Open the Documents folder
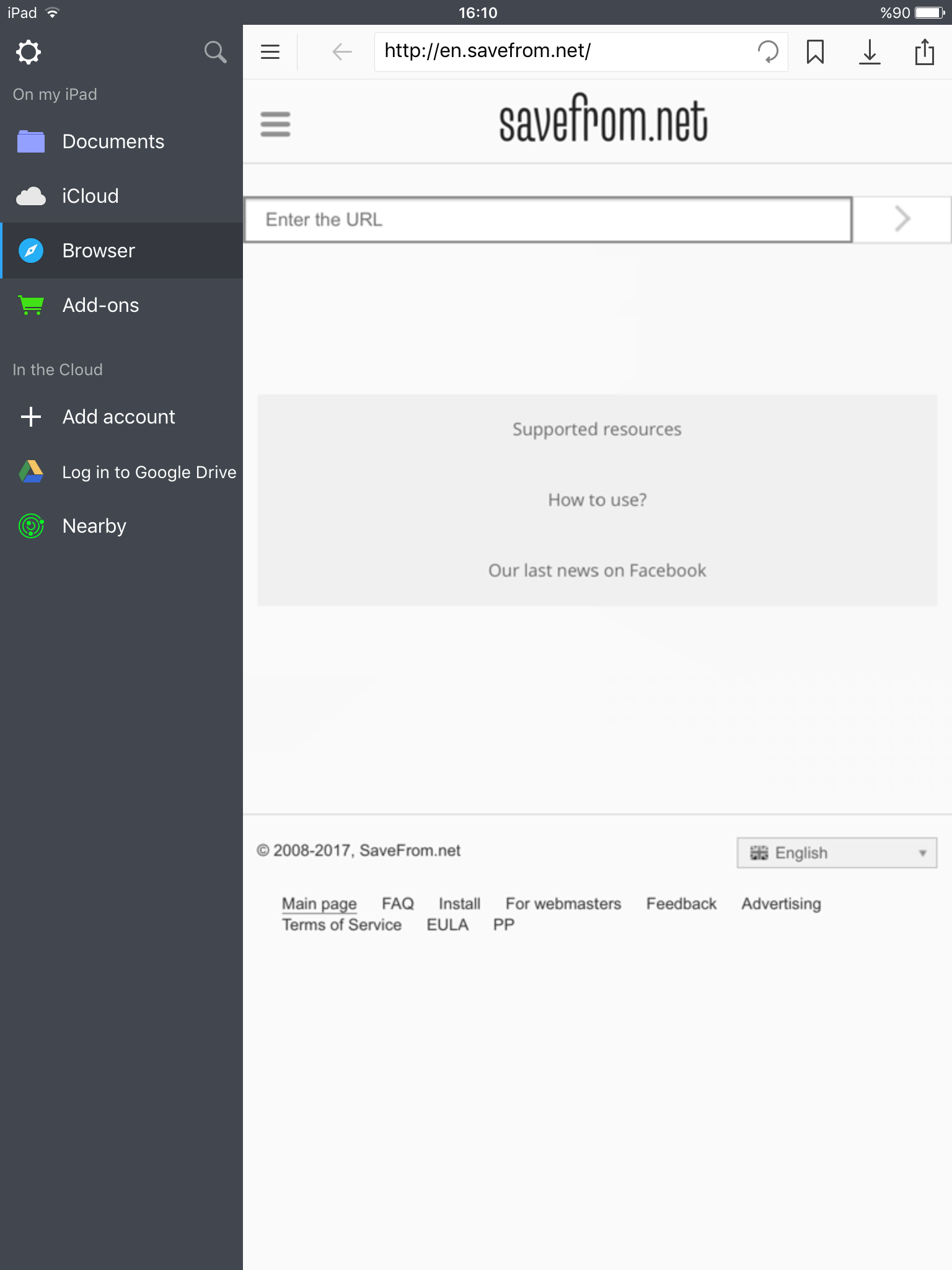Viewport: 952px width, 1270px height. coord(121,141)
